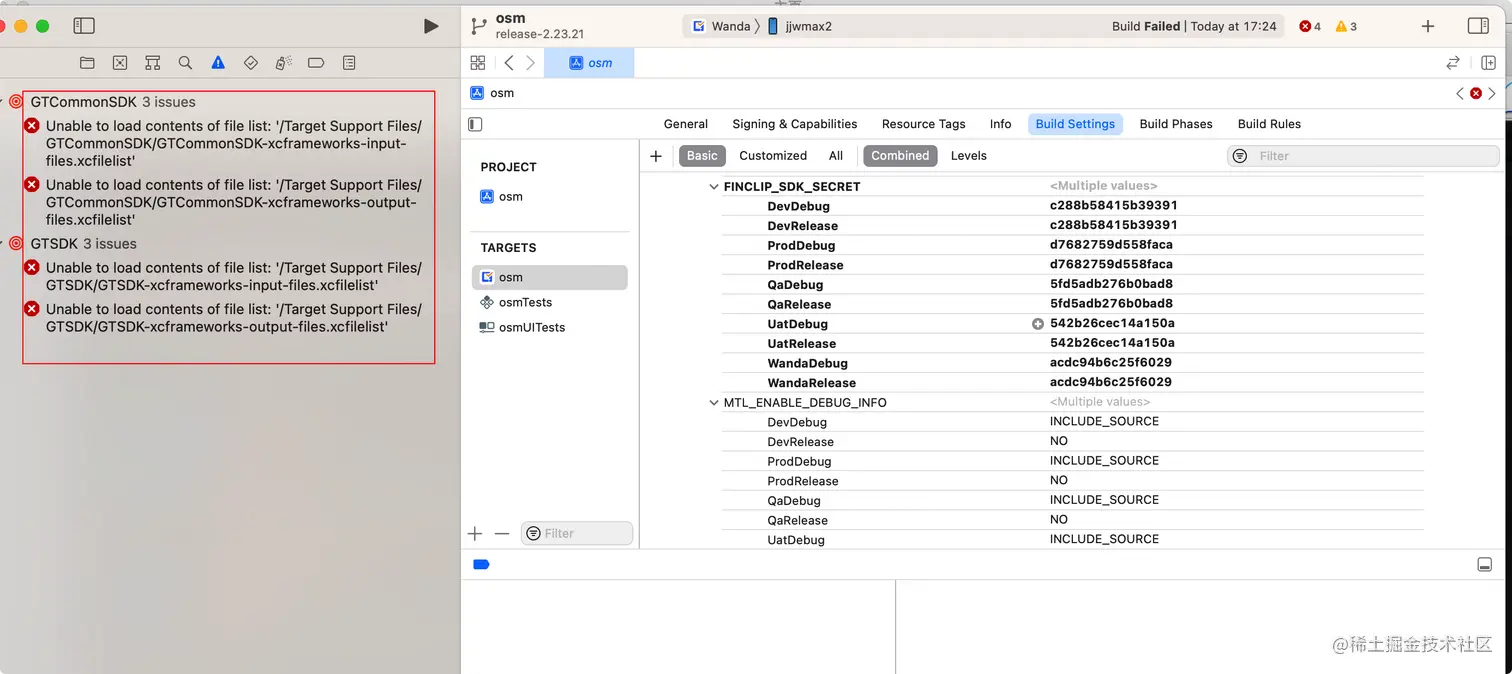Image resolution: width=1512 pixels, height=674 pixels.
Task: Select the osm editor tab
Action: [x=590, y=63]
